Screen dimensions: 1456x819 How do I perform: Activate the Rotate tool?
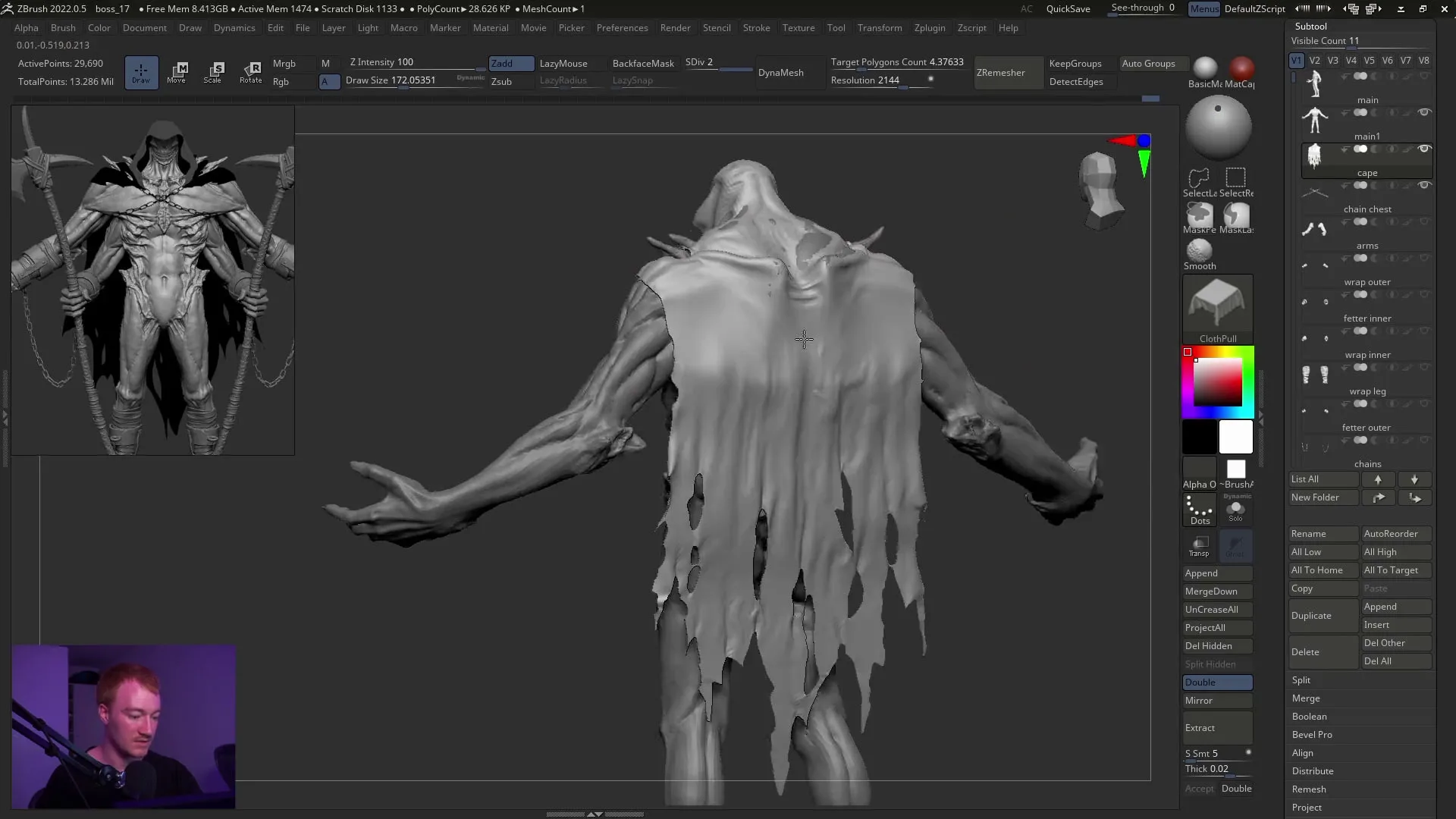coord(251,72)
